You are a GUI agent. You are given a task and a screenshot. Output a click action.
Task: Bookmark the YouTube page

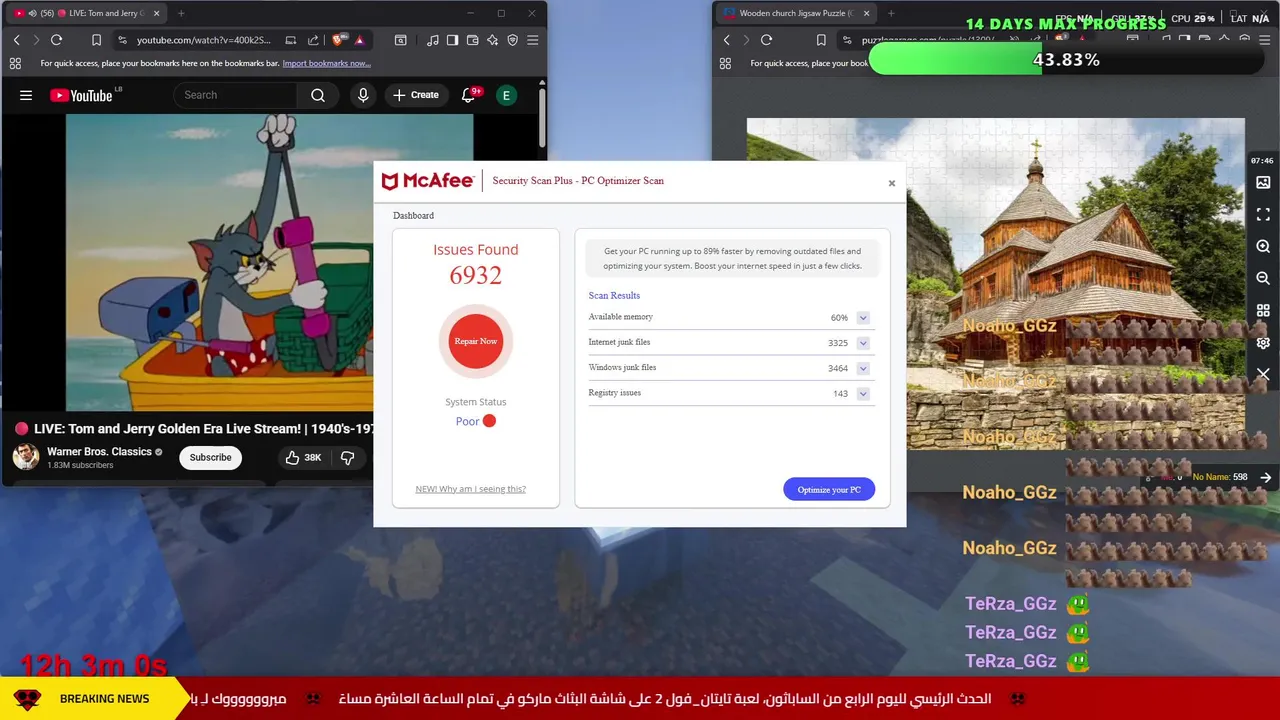pyautogui.click(x=96, y=40)
